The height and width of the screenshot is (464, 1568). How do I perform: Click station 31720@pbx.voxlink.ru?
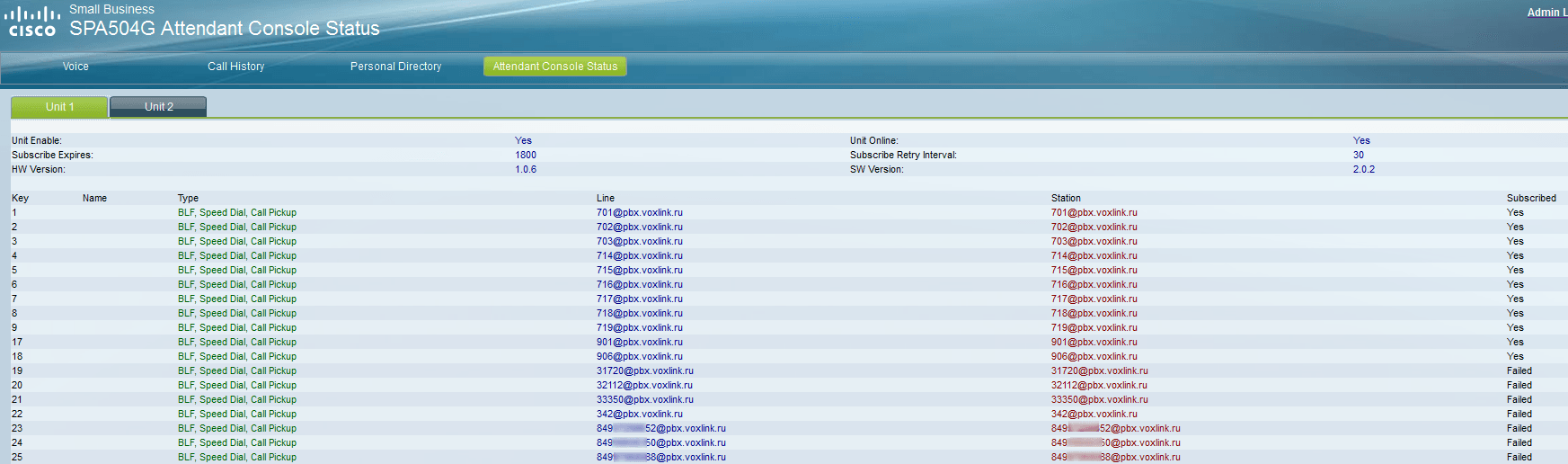[1100, 370]
